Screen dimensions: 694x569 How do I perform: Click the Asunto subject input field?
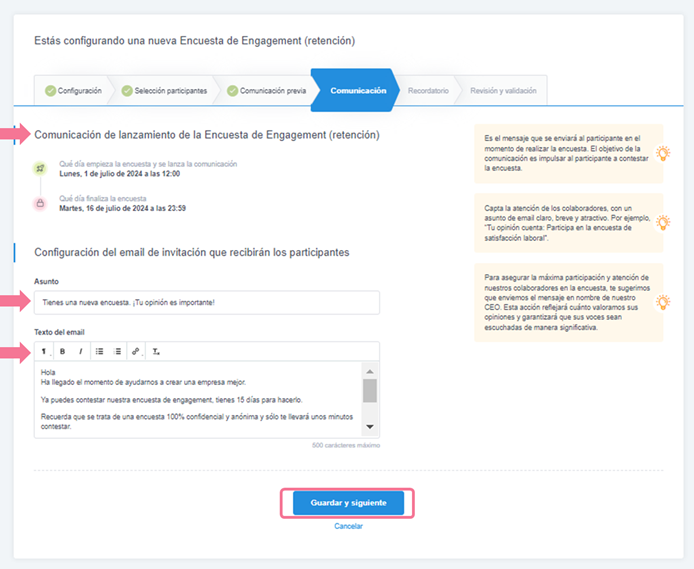coord(207,302)
